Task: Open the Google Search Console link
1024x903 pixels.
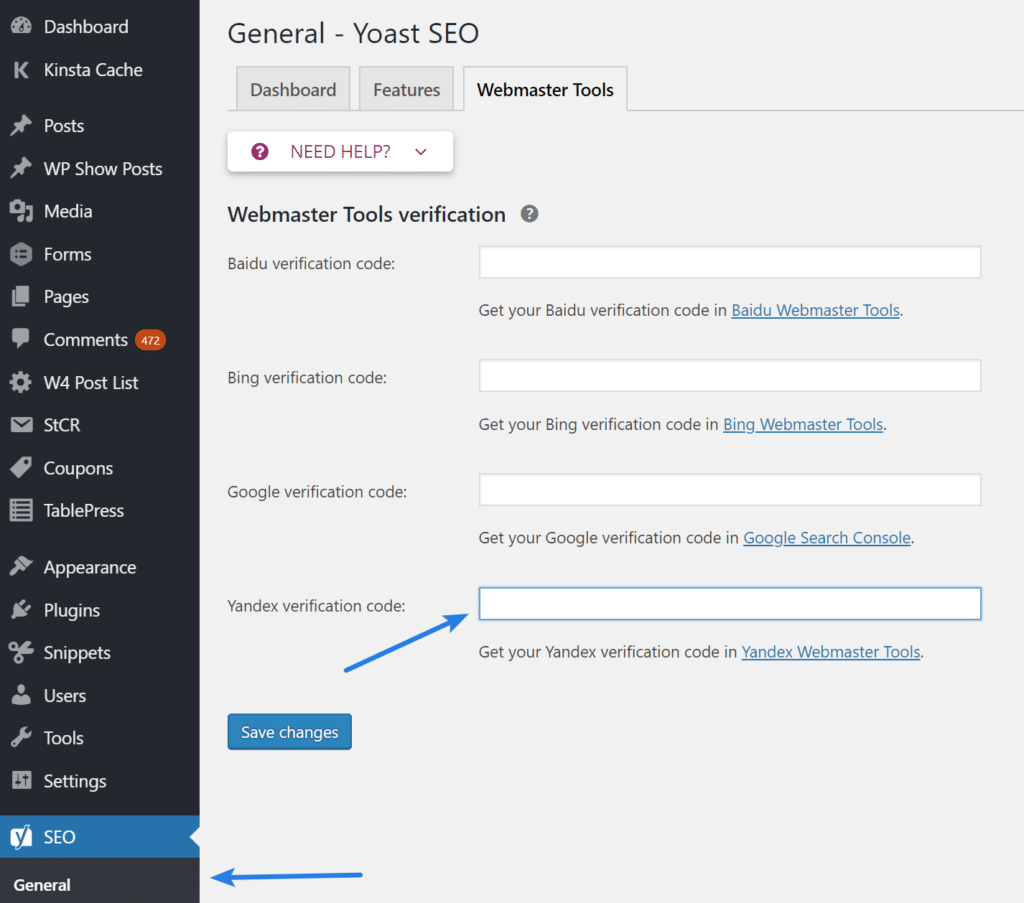Action: [x=827, y=537]
